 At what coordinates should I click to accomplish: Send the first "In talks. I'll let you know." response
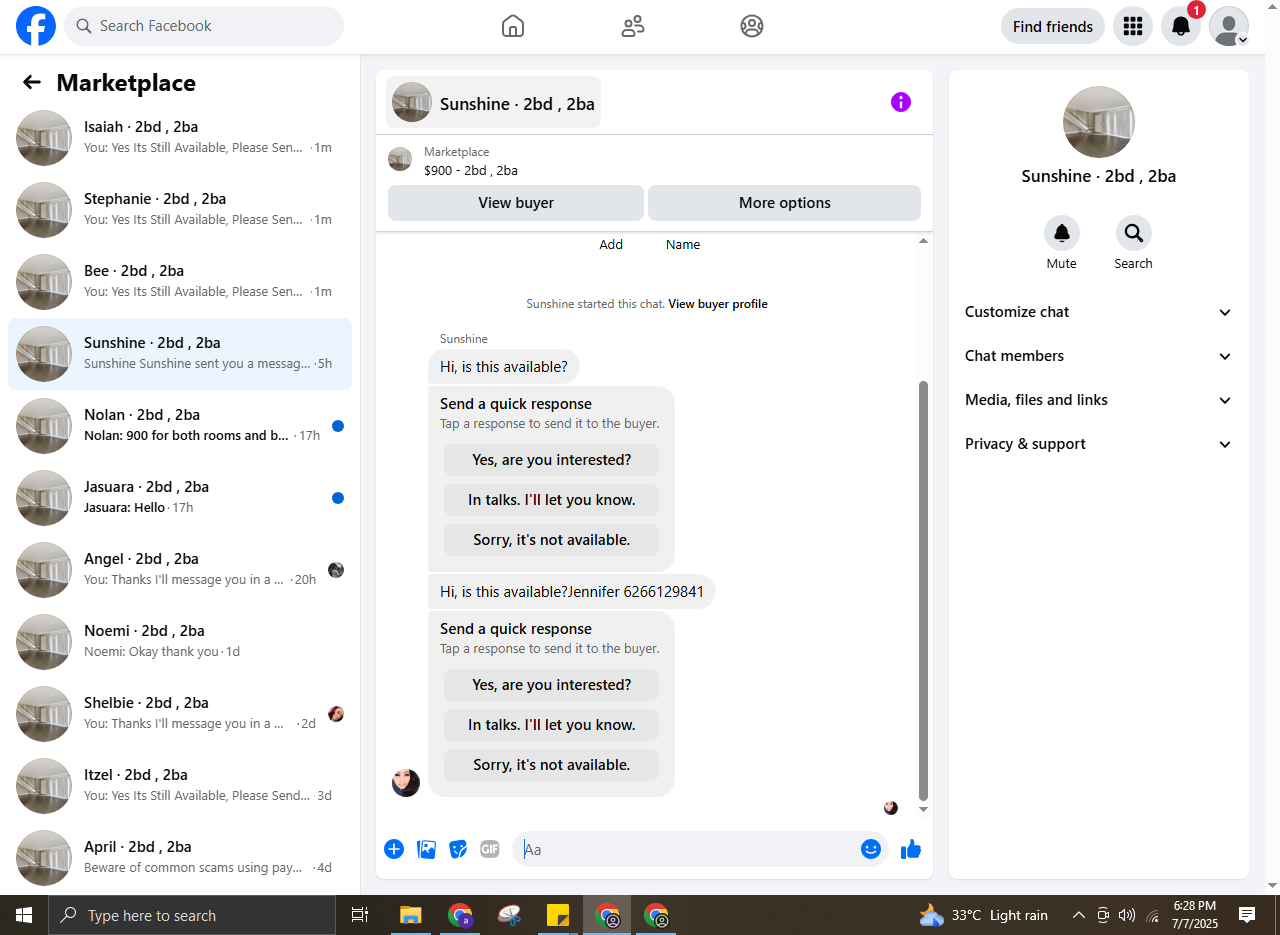click(x=552, y=500)
